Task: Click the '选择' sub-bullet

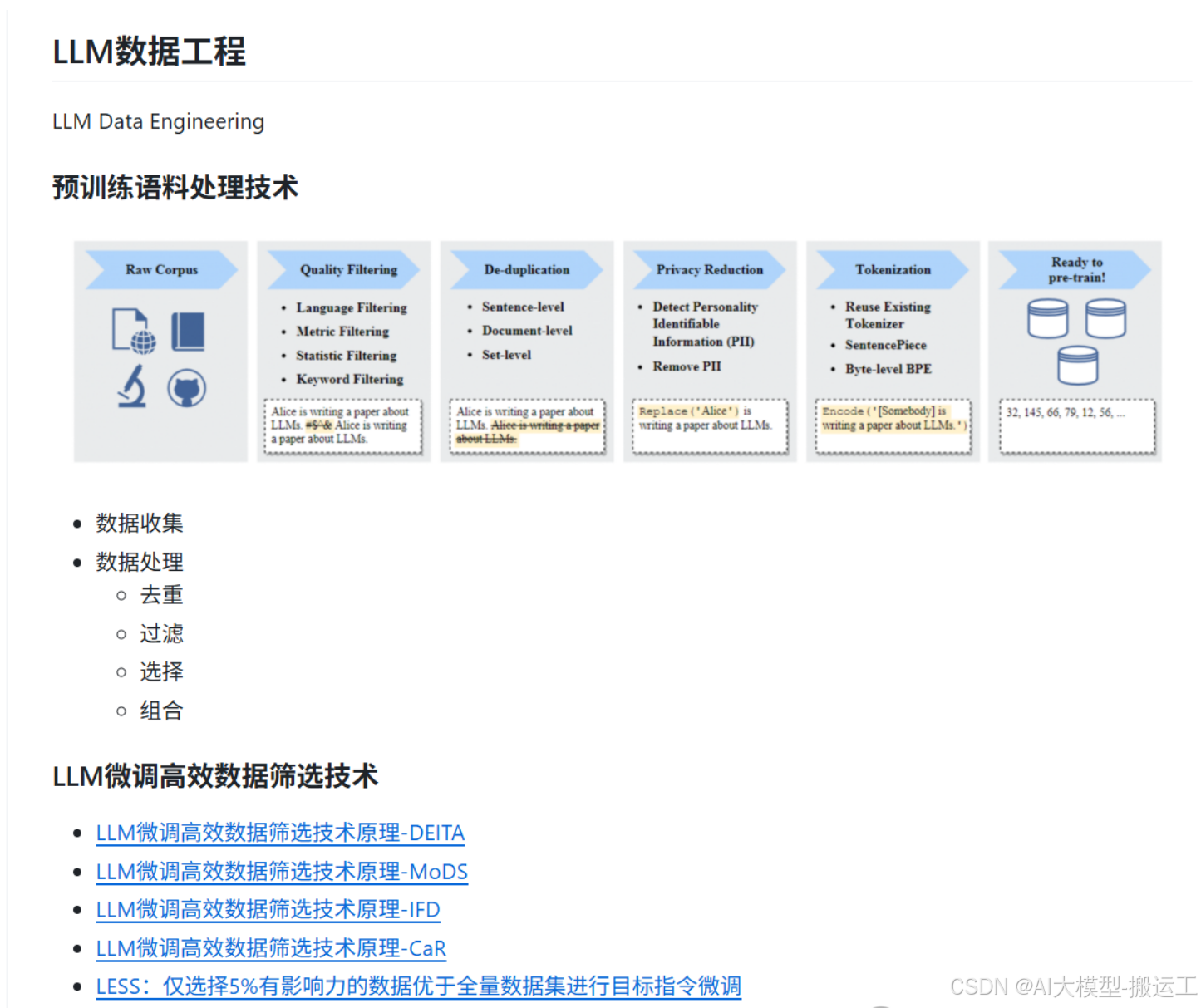Action: point(161,671)
